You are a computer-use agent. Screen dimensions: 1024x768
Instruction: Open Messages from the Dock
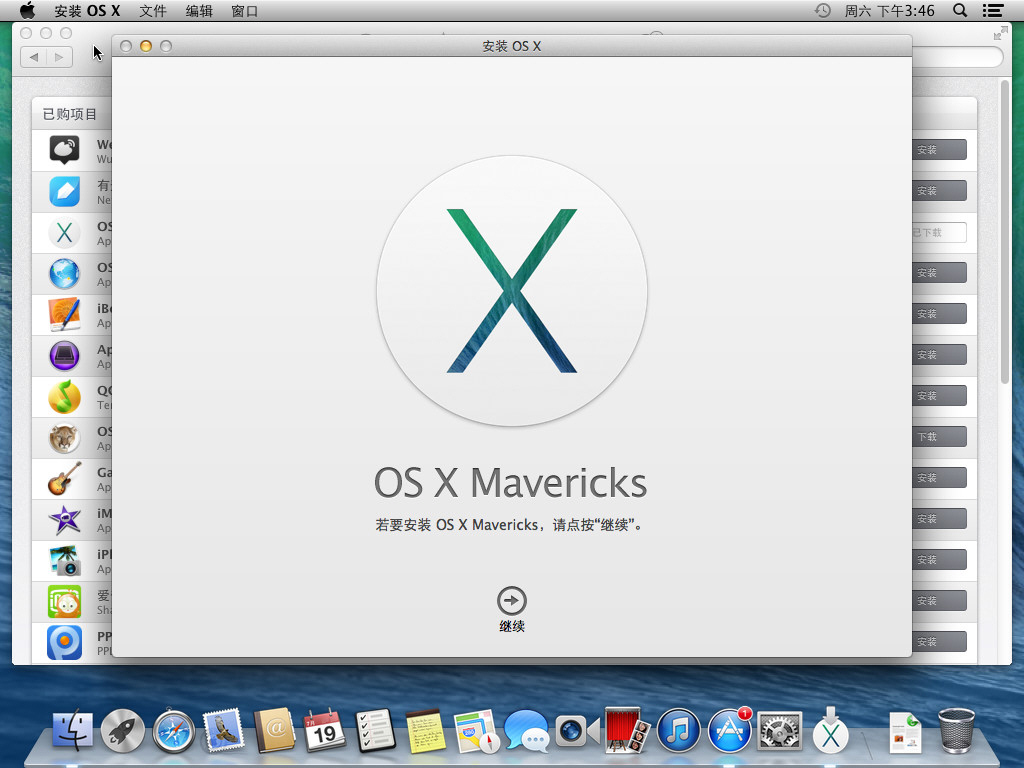pos(526,730)
